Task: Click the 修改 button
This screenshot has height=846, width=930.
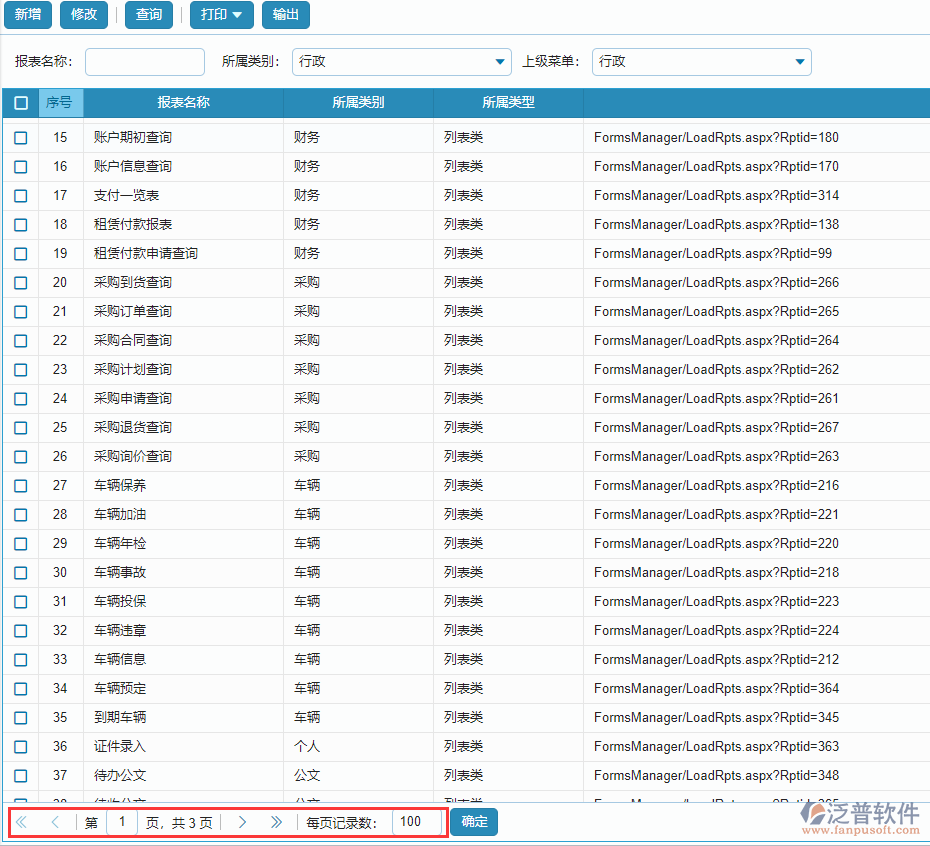Action: click(x=84, y=15)
